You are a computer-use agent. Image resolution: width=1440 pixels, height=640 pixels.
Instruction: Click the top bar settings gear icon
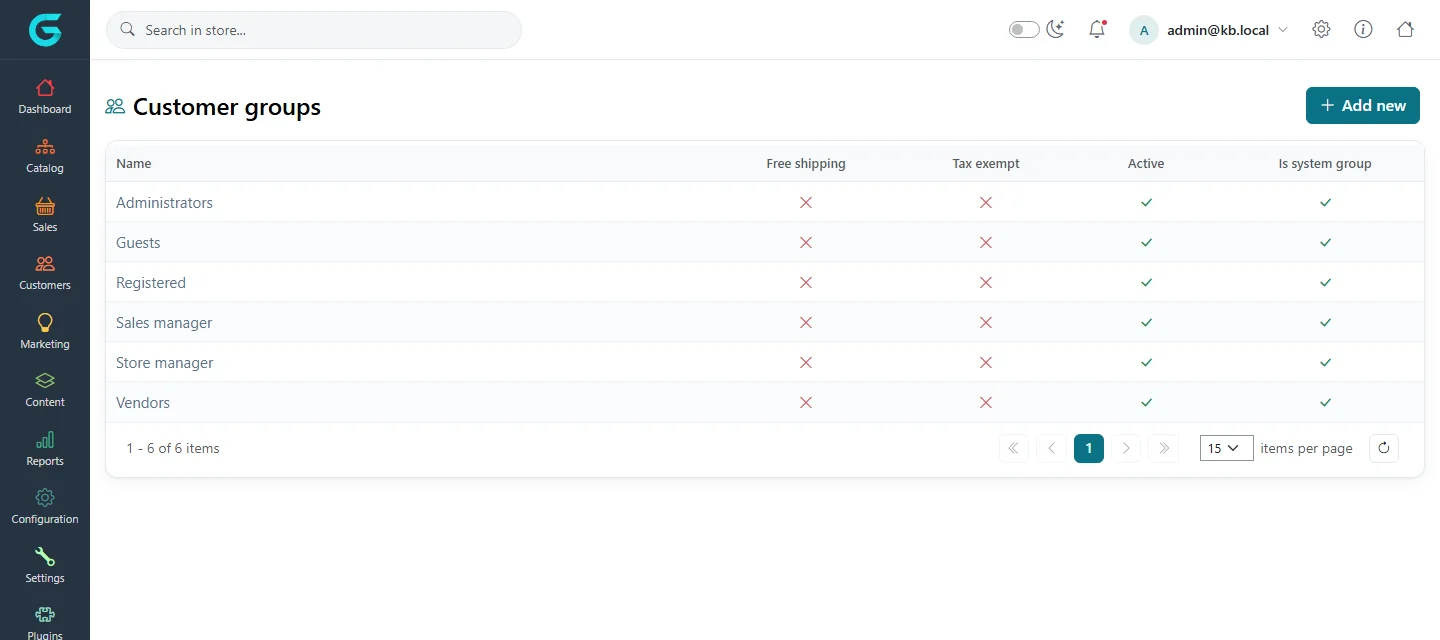[x=1321, y=30]
